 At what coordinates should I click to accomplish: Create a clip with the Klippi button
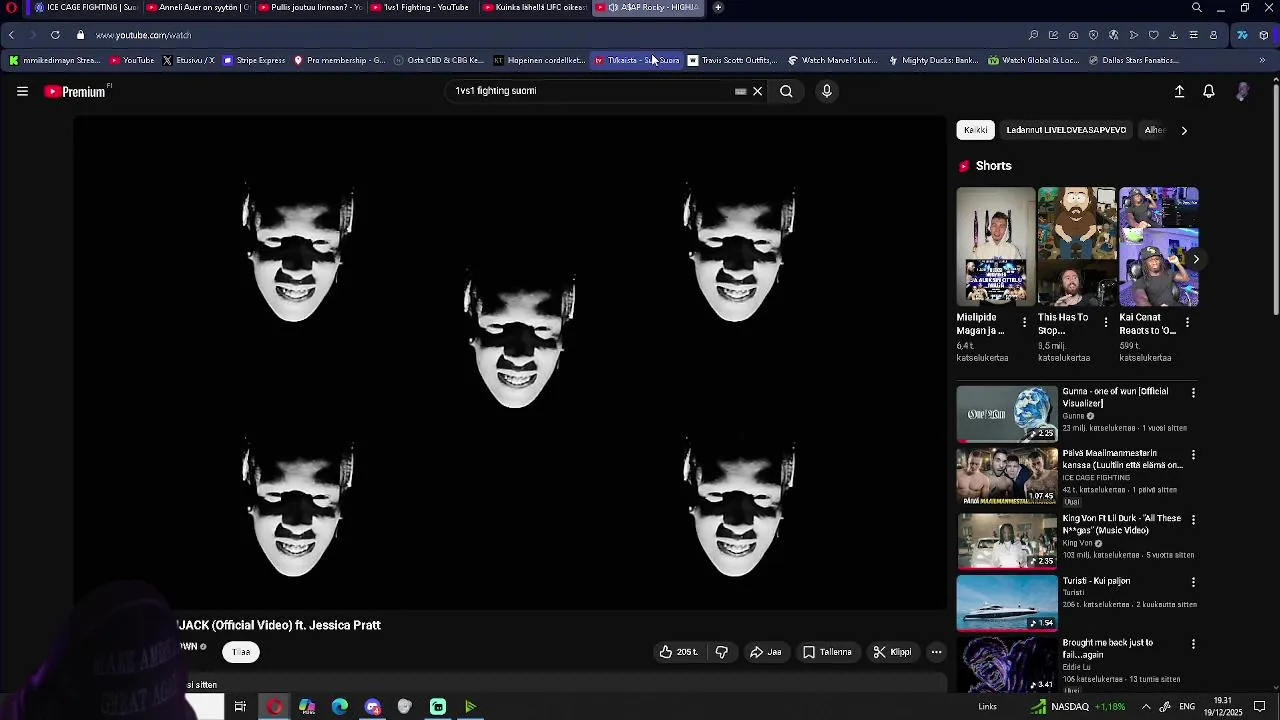click(x=892, y=652)
